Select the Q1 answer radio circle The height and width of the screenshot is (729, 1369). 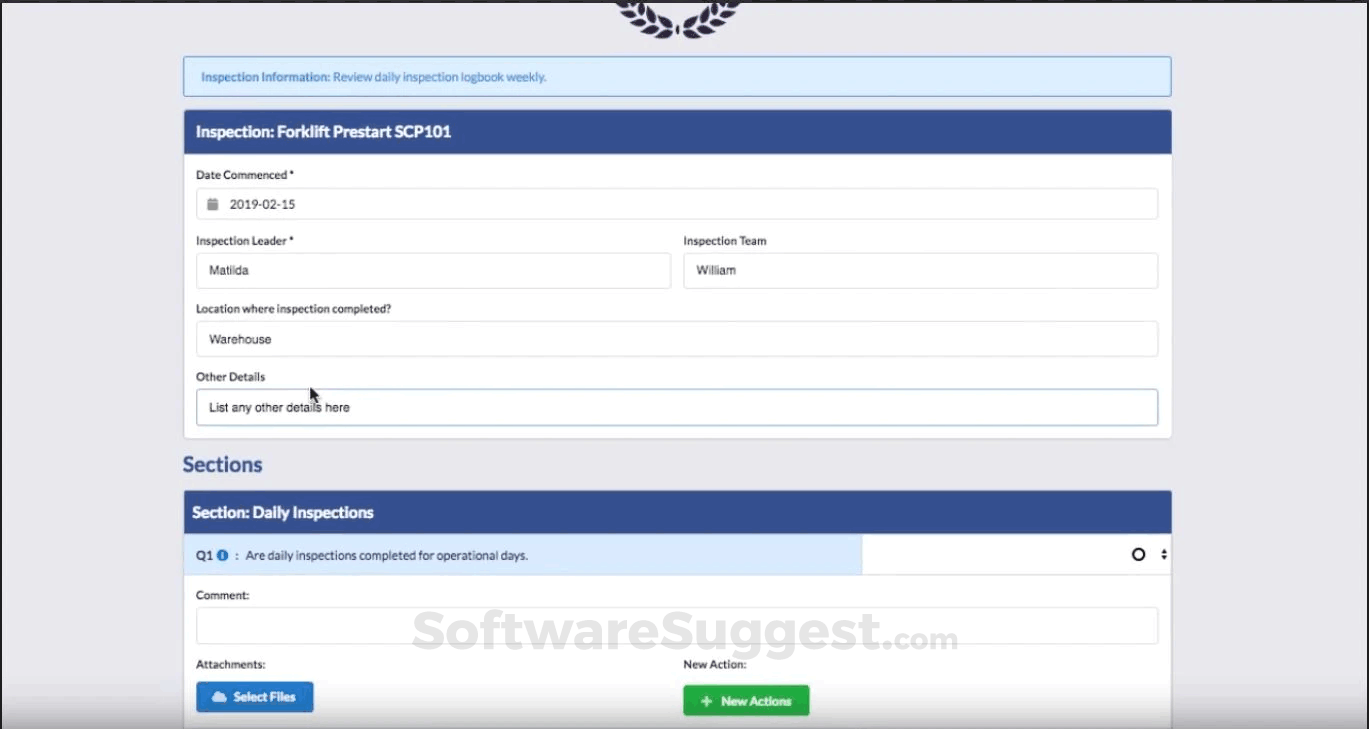click(1139, 554)
